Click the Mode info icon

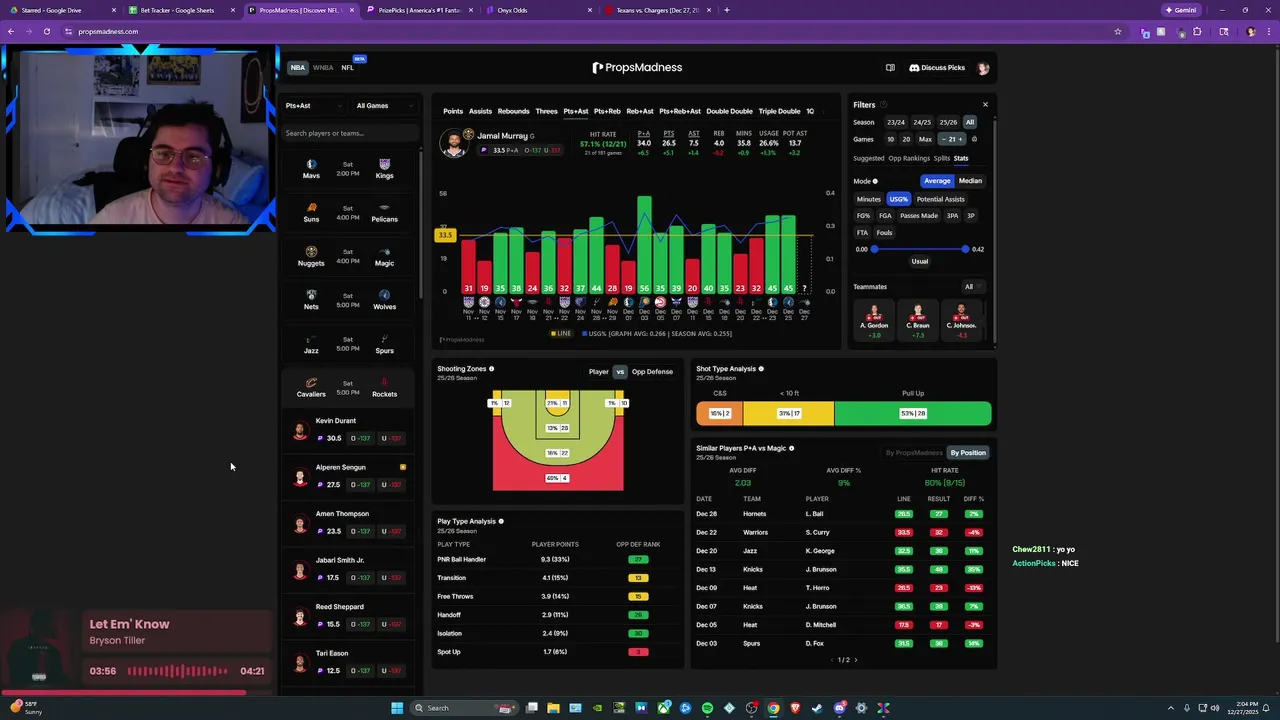[x=875, y=181]
